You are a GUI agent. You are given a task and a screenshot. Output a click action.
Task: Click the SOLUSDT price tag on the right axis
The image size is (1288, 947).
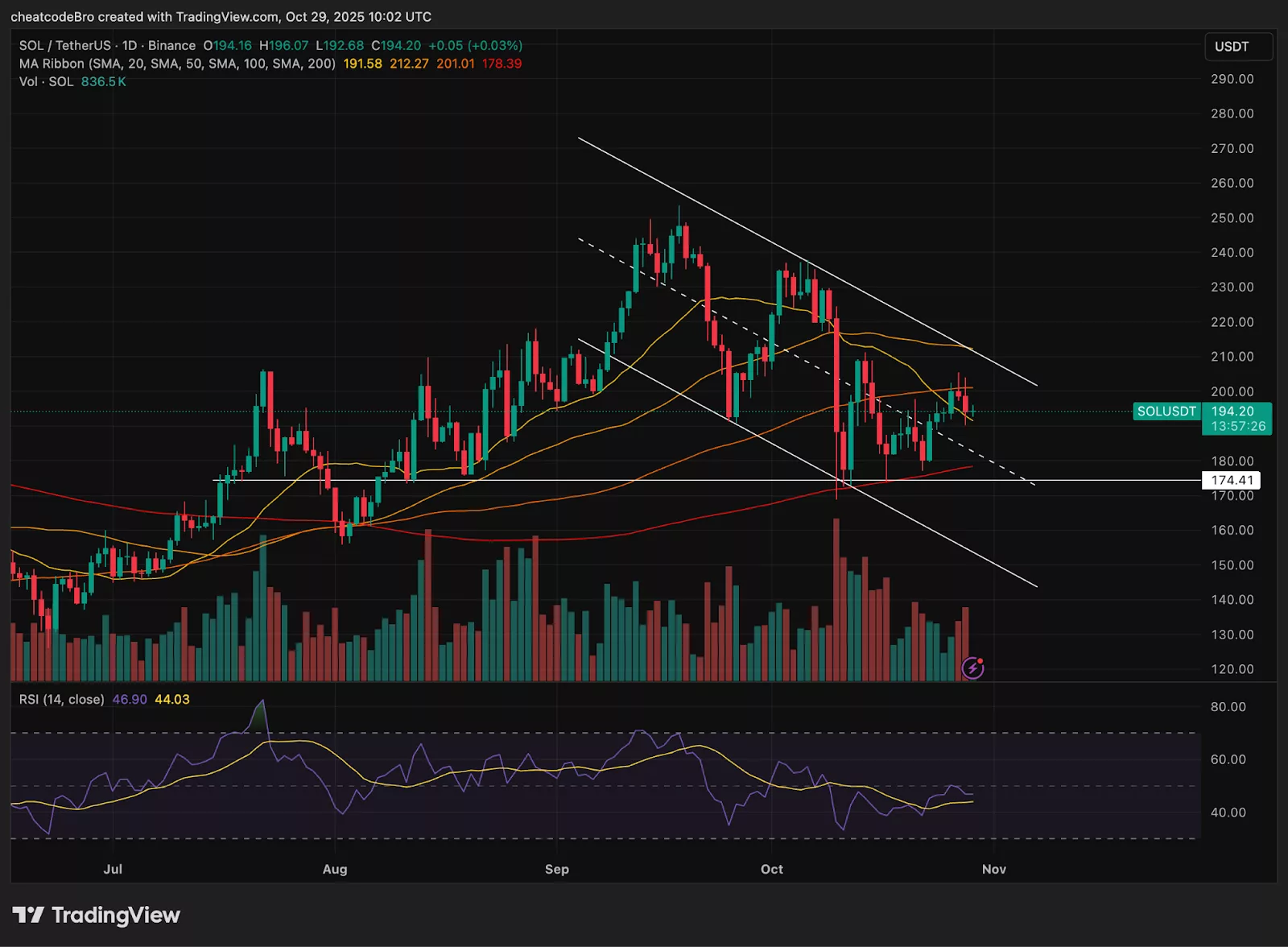[x=1166, y=411]
